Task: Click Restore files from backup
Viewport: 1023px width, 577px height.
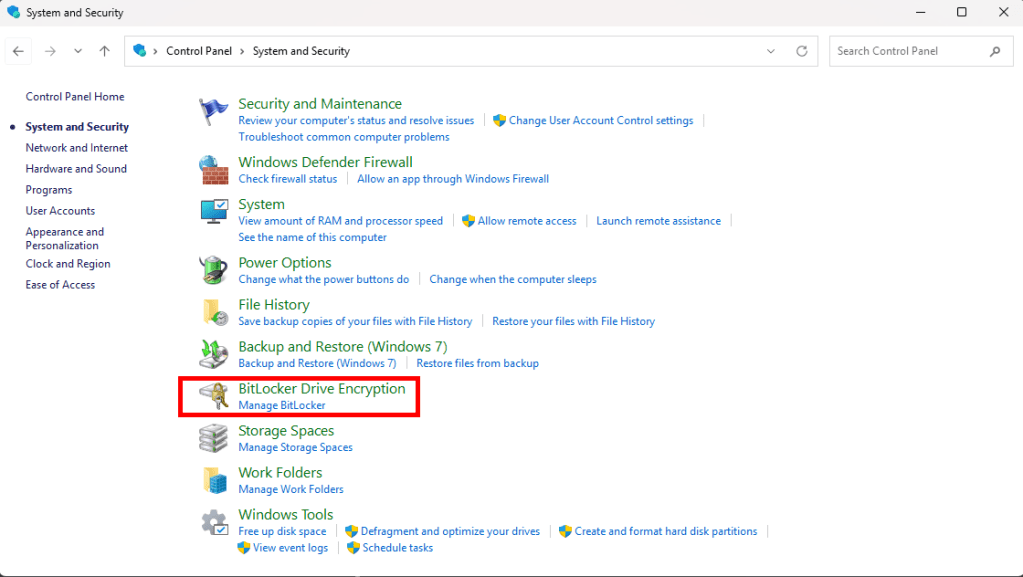Action: 478,363
